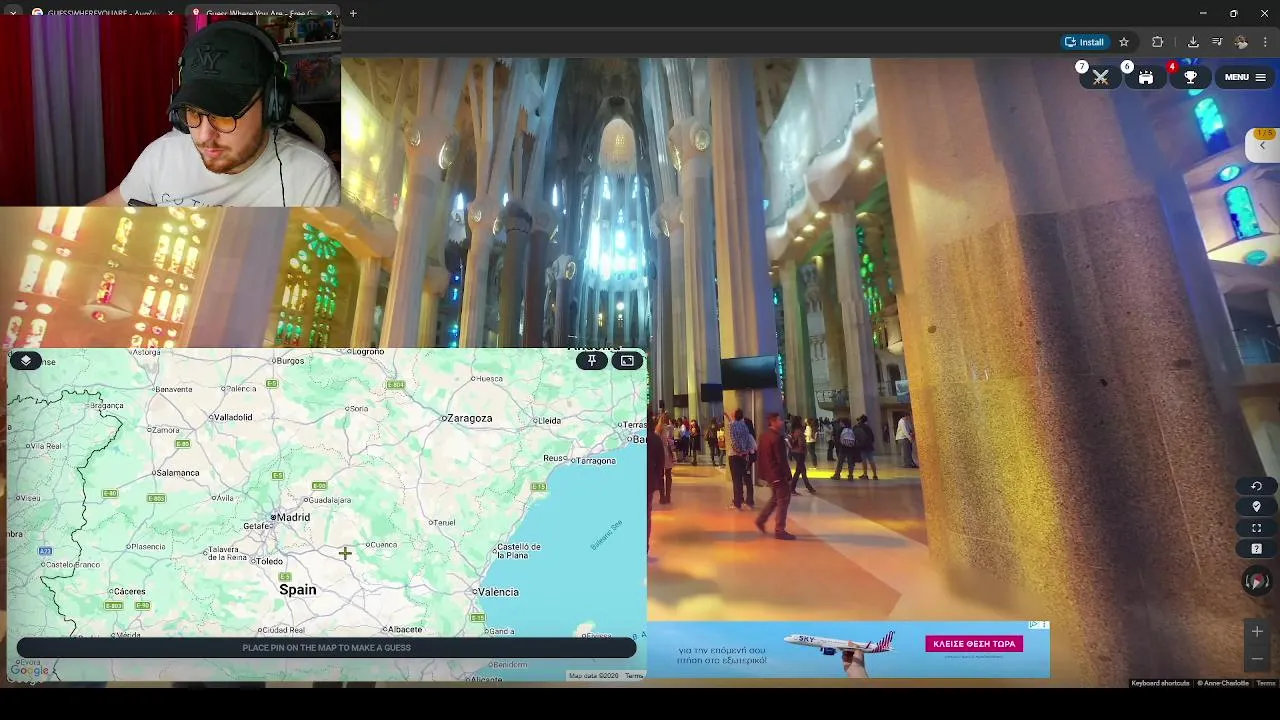The height and width of the screenshot is (720, 1280).
Task: Click the Place Pin On The Map guess bar
Action: pos(326,648)
